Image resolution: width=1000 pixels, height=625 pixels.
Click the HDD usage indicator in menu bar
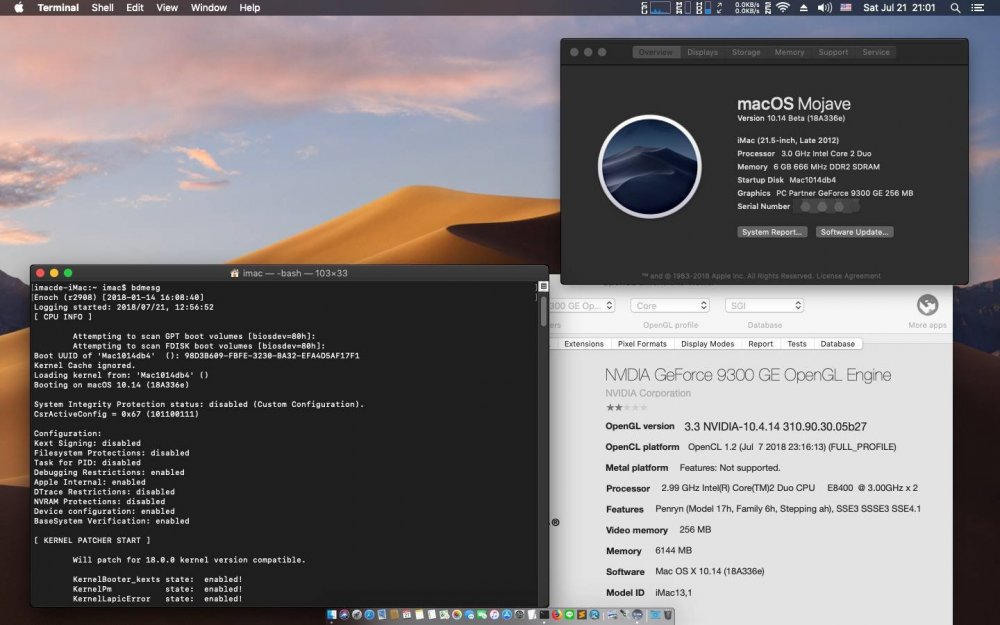[703, 8]
